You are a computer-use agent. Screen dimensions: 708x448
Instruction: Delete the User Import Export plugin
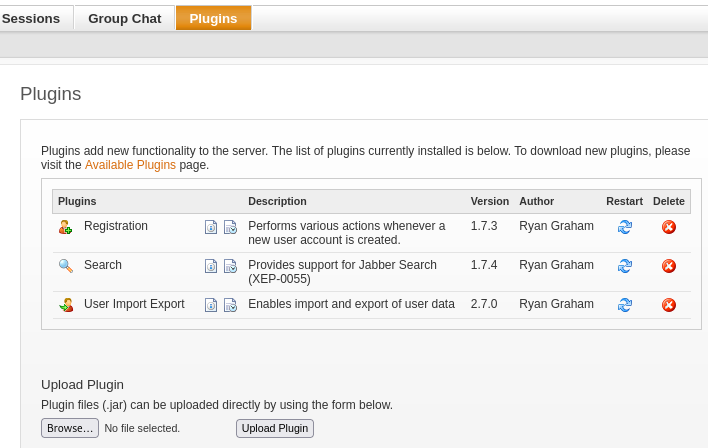669,305
